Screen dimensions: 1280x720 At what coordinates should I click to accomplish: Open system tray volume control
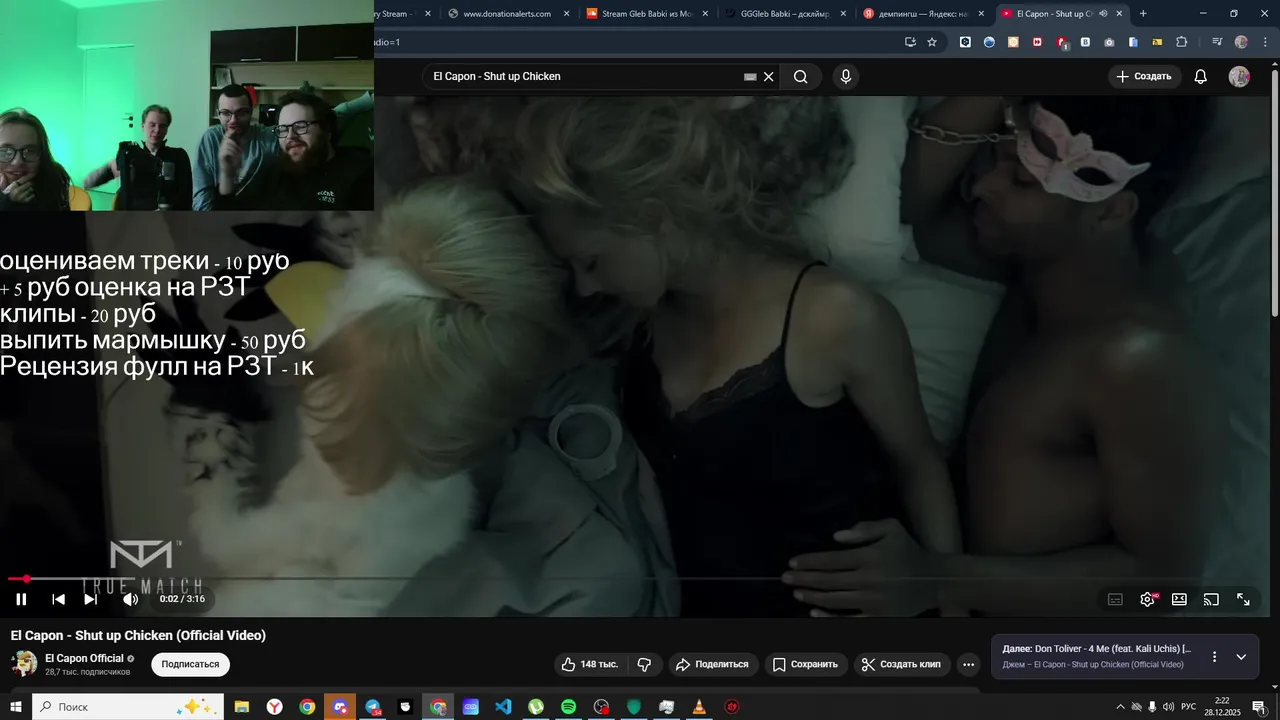point(1168,707)
